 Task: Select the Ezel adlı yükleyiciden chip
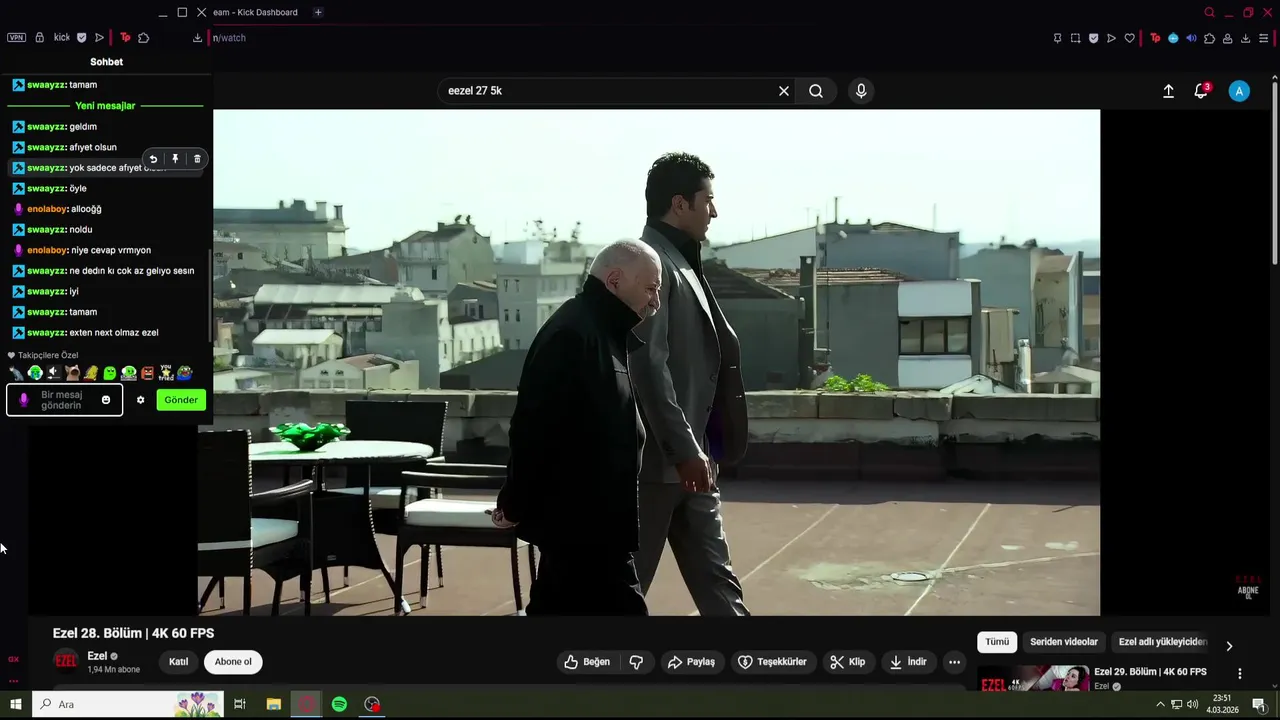tap(1162, 642)
